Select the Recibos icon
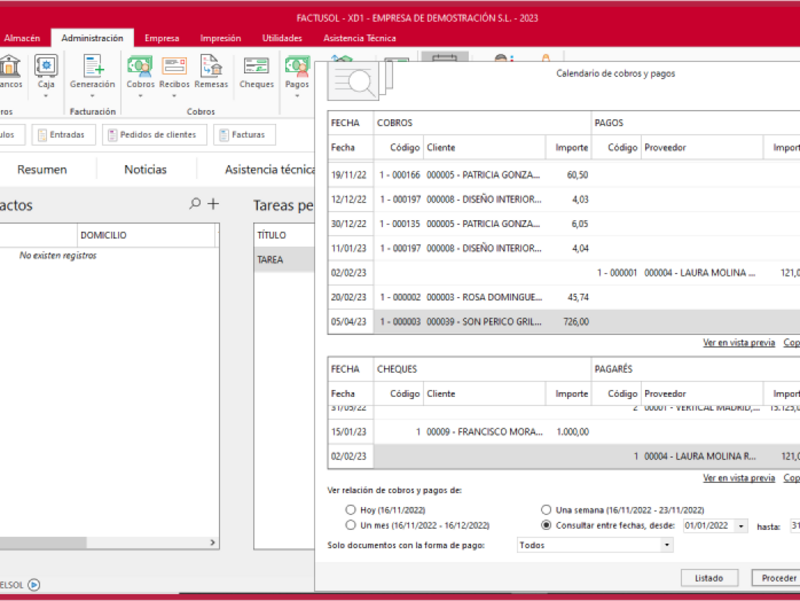 coord(174,67)
